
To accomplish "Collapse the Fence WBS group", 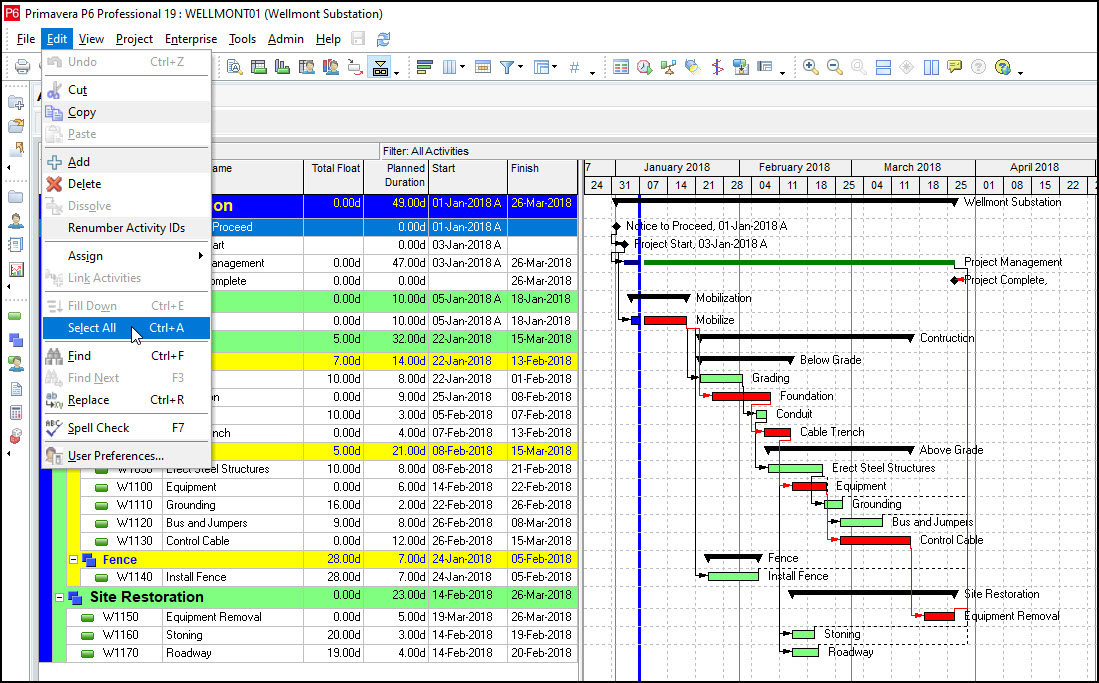I will pos(73,560).
